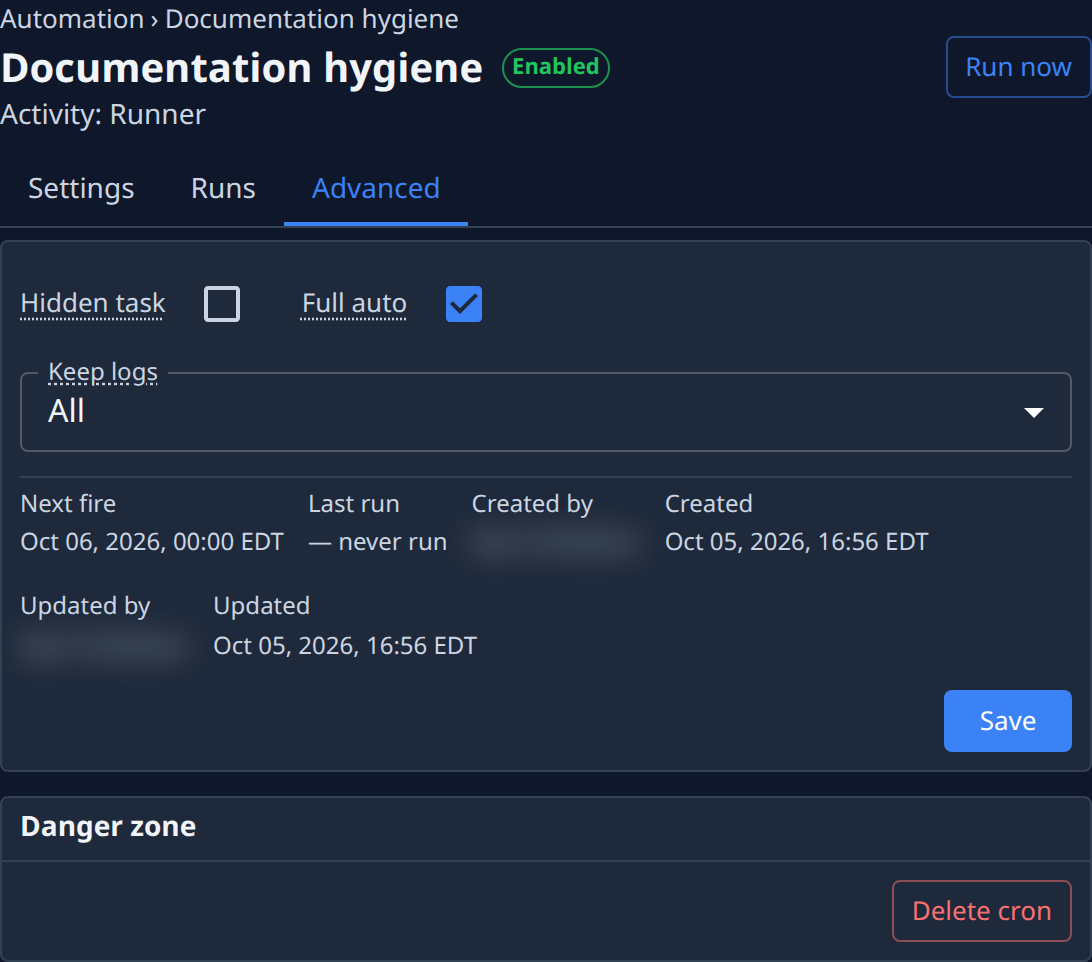The image size is (1092, 962).
Task: Click the Created by field label
Action: tap(532, 504)
